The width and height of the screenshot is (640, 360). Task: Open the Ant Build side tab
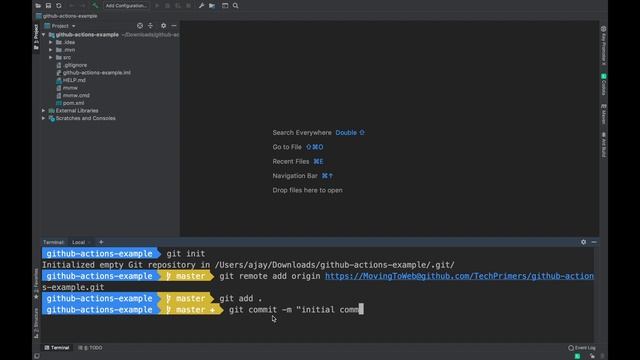click(603, 144)
